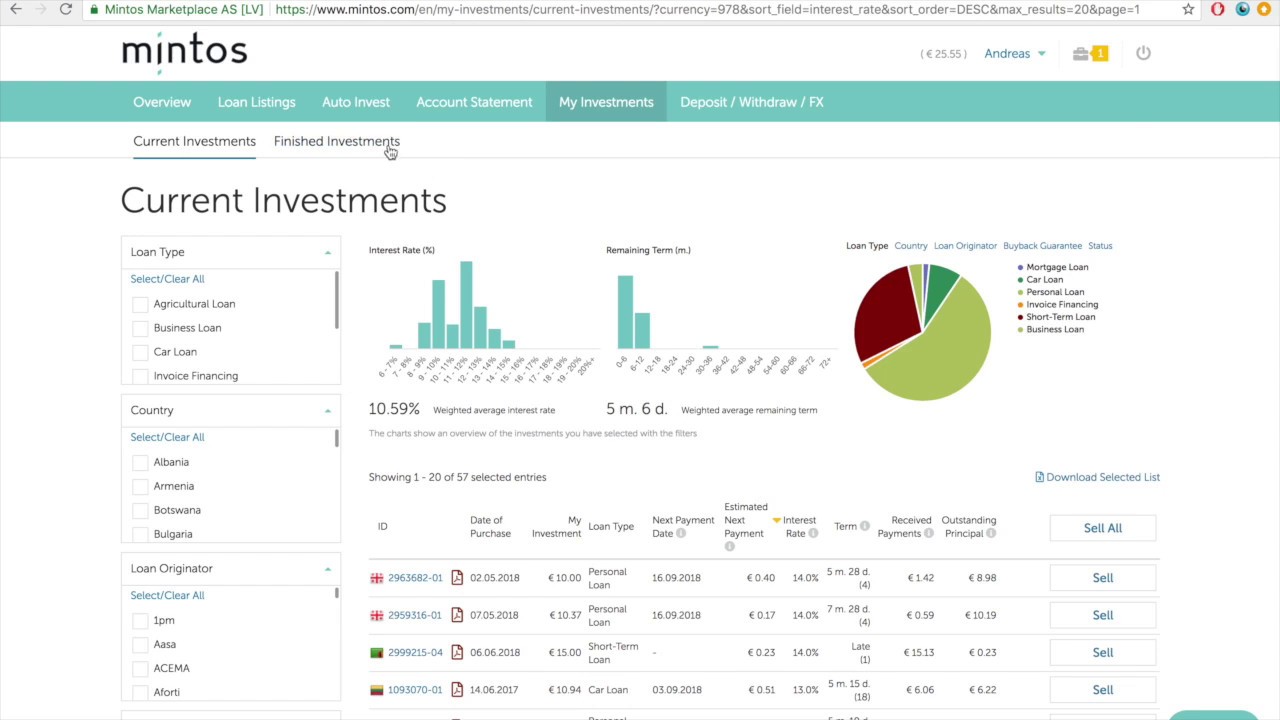The height and width of the screenshot is (720, 1280).
Task: Click the browser forward arrow
Action: [x=40, y=9]
